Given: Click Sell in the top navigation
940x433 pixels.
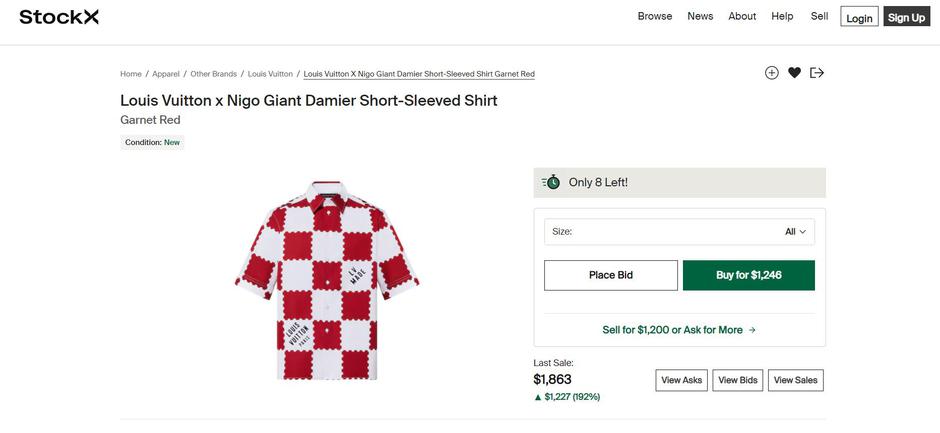Looking at the screenshot, I should coord(820,16).
